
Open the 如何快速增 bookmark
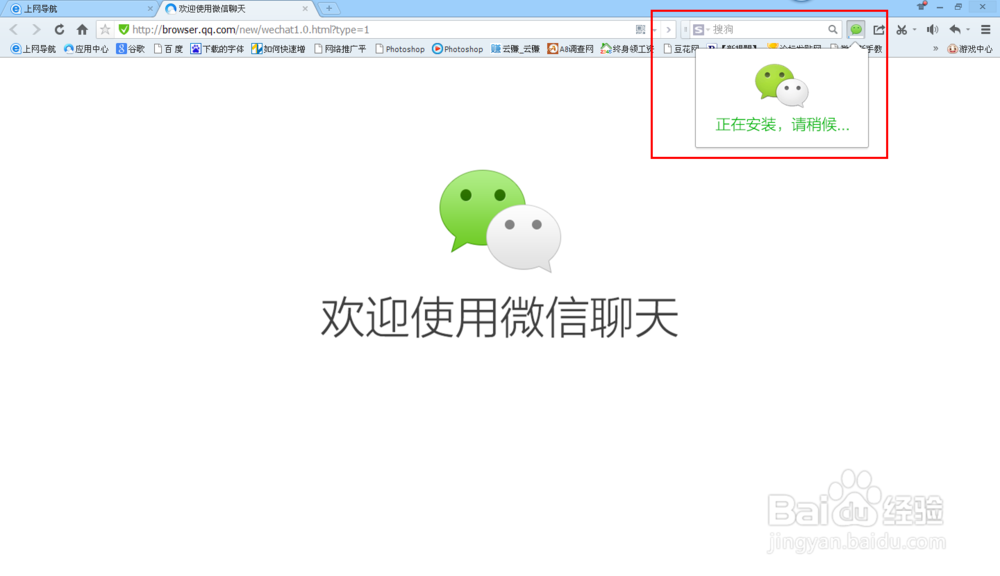pos(278,48)
